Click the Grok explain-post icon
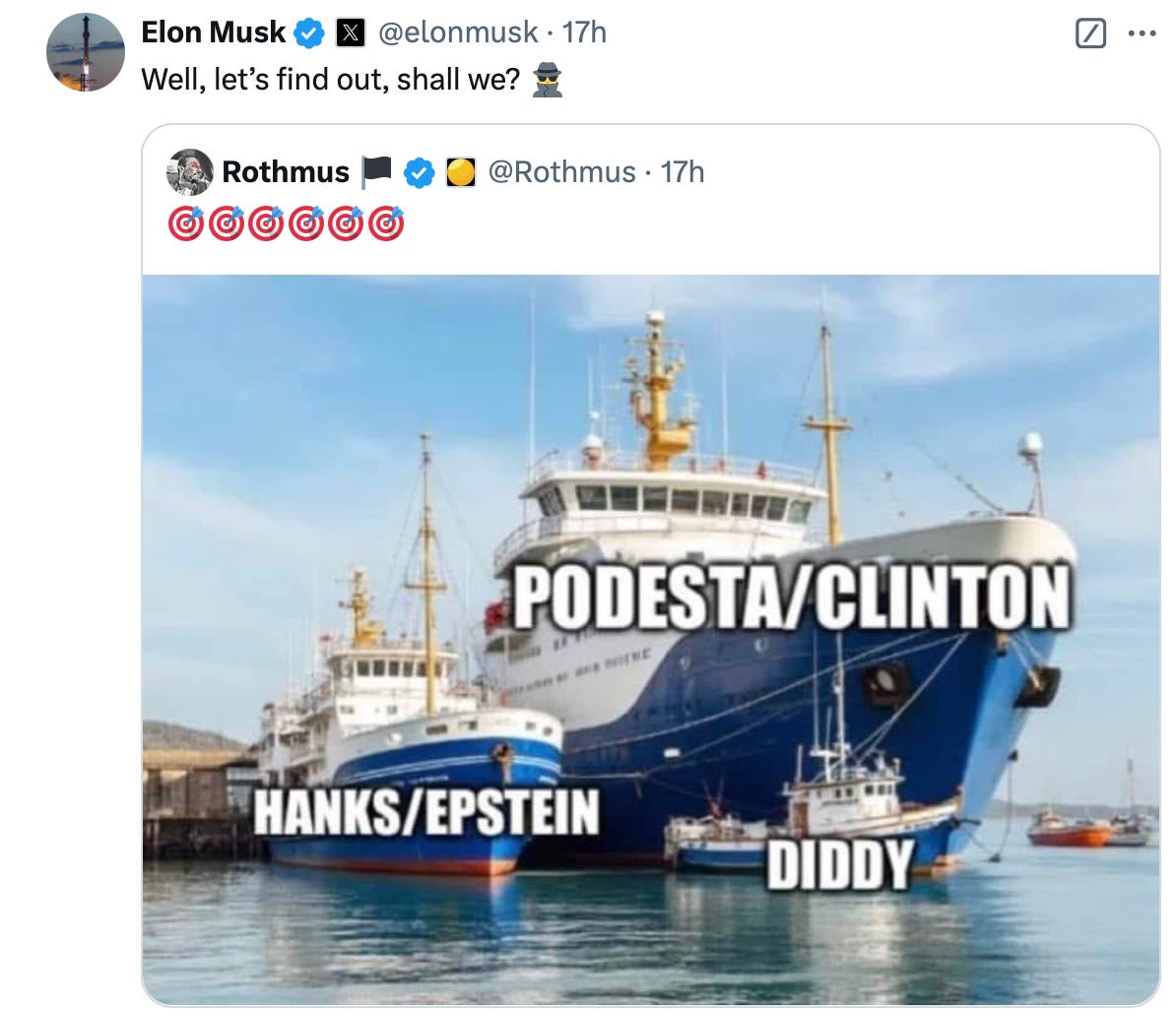This screenshot has width=1176, height=1018. click(1090, 34)
